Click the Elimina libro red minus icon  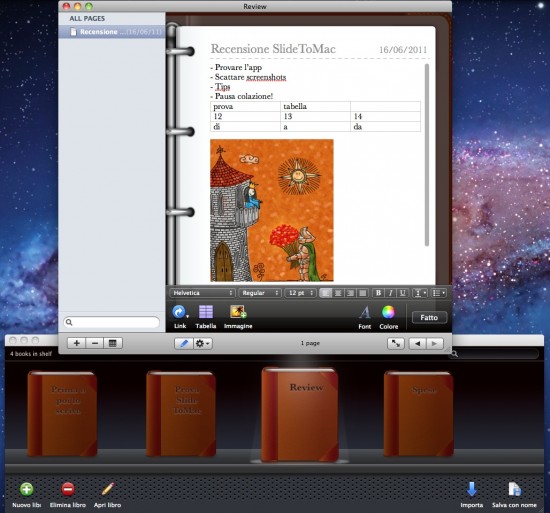(x=68, y=489)
